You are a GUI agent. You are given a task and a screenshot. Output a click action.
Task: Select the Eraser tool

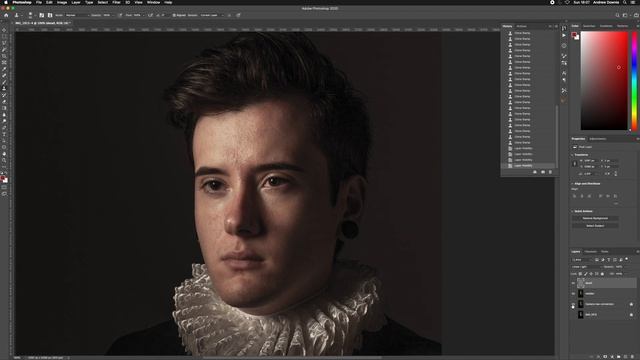point(4,102)
